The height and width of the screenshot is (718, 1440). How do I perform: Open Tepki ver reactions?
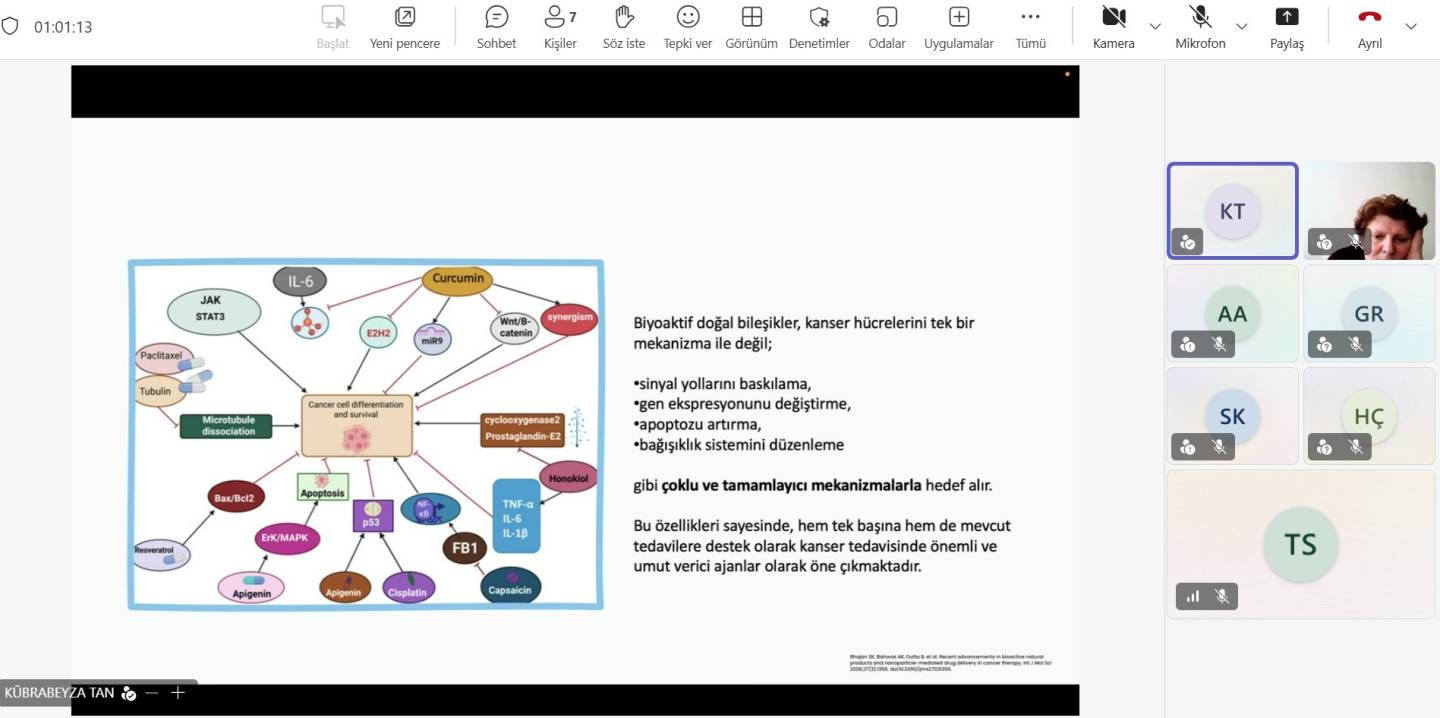688,28
